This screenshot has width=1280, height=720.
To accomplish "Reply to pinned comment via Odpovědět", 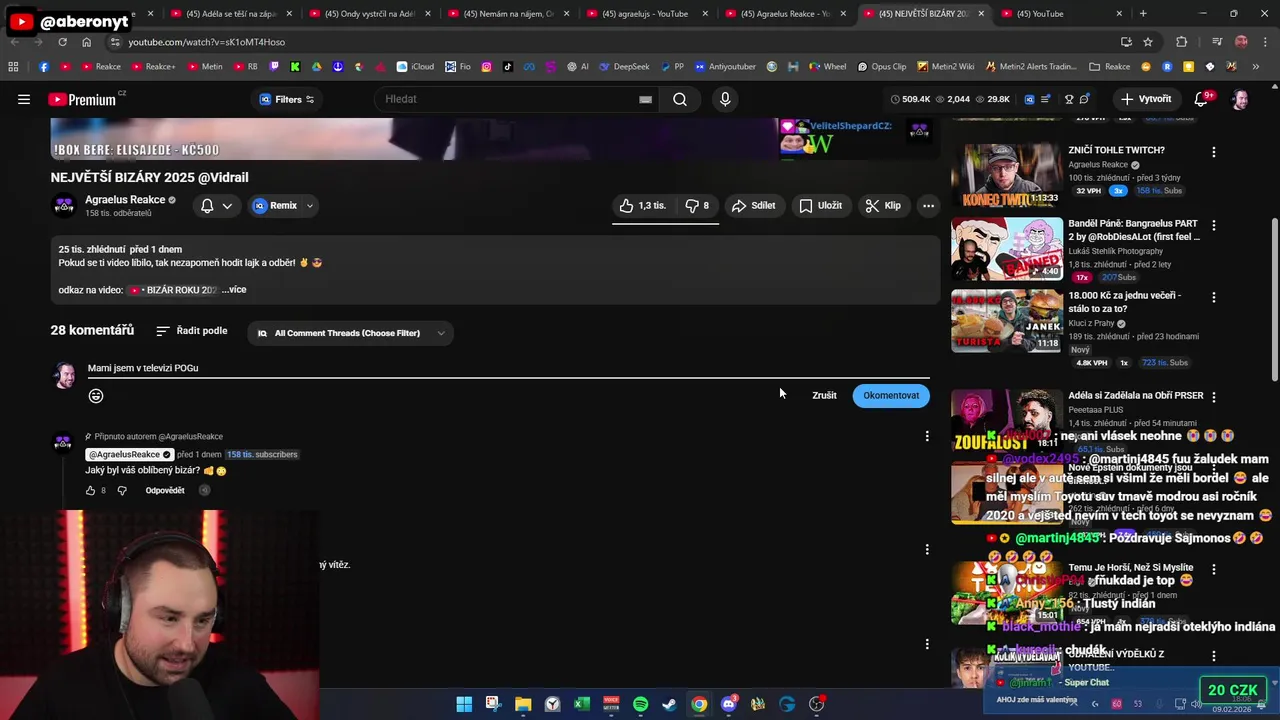I will [x=165, y=491].
